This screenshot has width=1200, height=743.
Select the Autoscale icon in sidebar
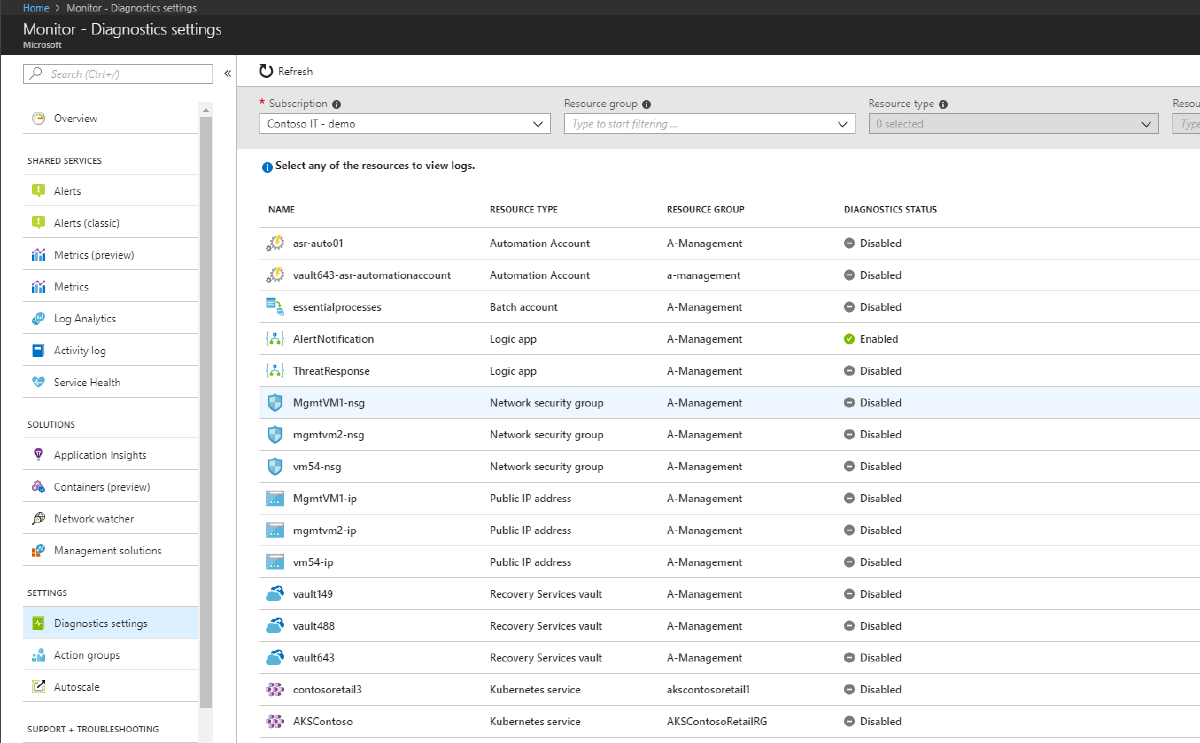[38, 686]
